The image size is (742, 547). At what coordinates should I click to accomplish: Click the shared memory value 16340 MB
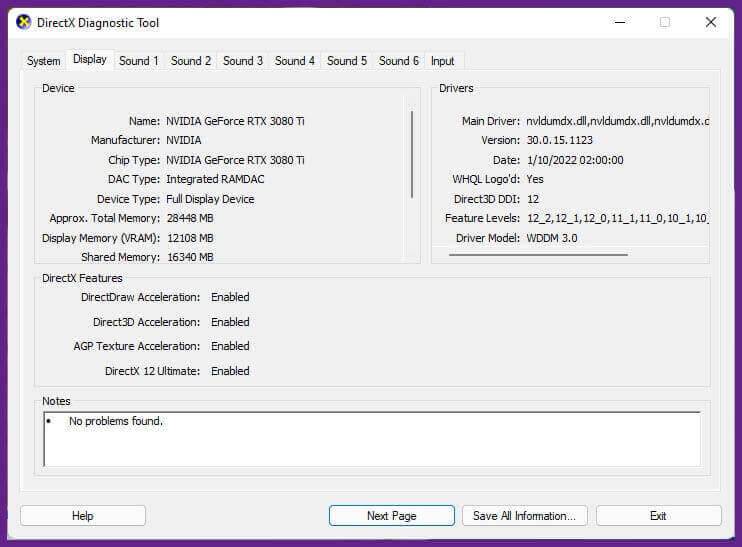pos(190,257)
